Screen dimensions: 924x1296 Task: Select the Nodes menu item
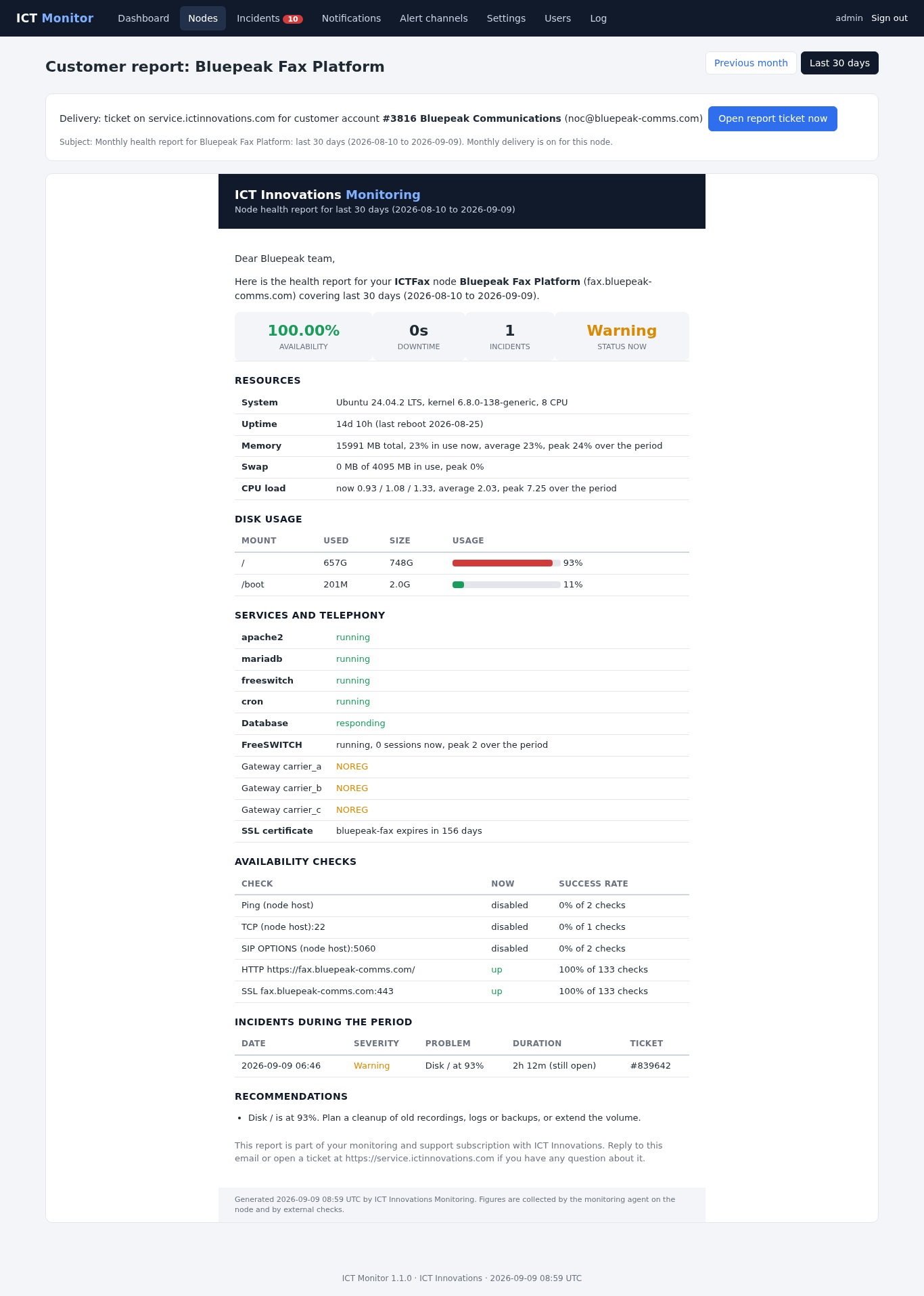click(203, 18)
